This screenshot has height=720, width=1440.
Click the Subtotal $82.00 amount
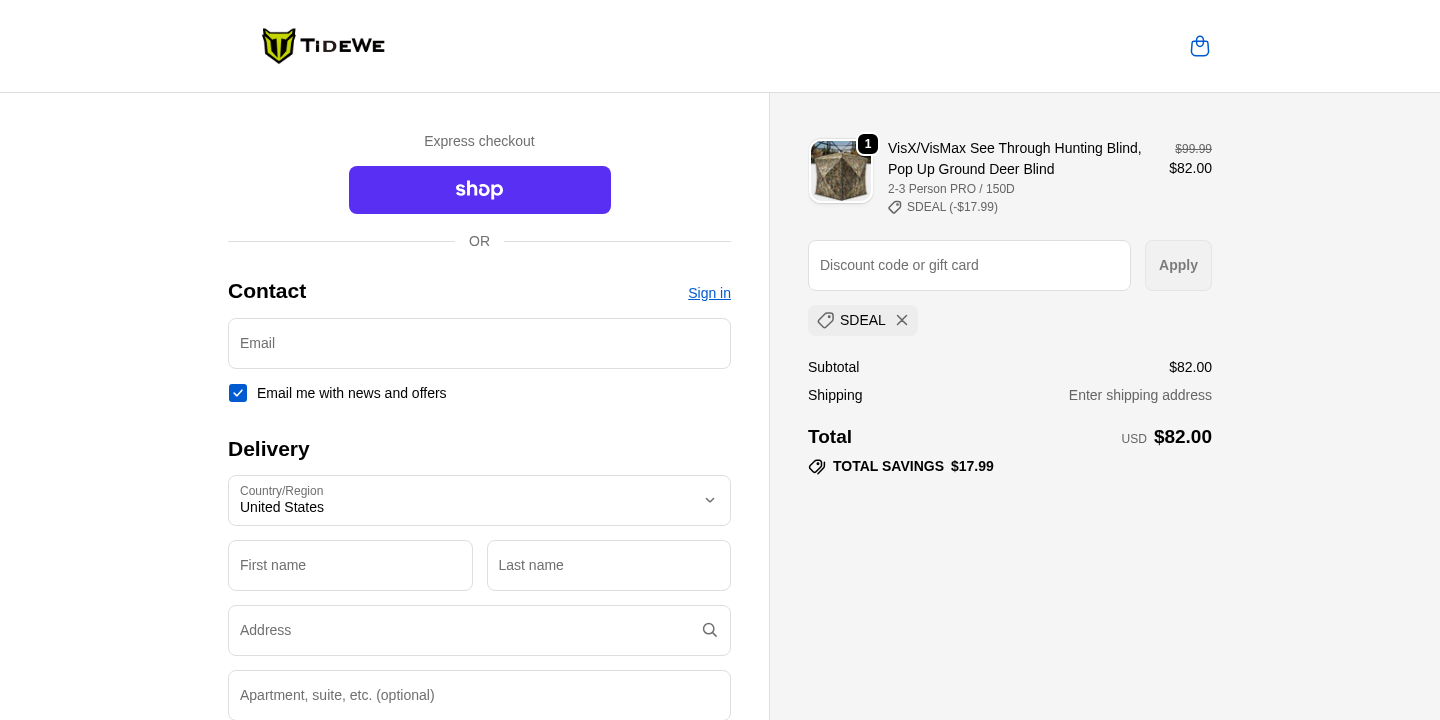coord(1190,367)
